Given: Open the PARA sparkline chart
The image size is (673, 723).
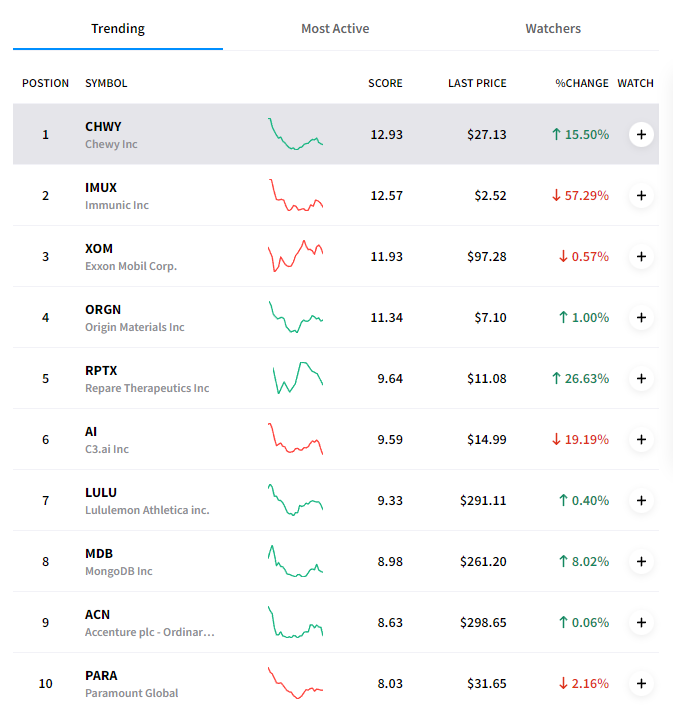Looking at the screenshot, I should (x=295, y=683).
